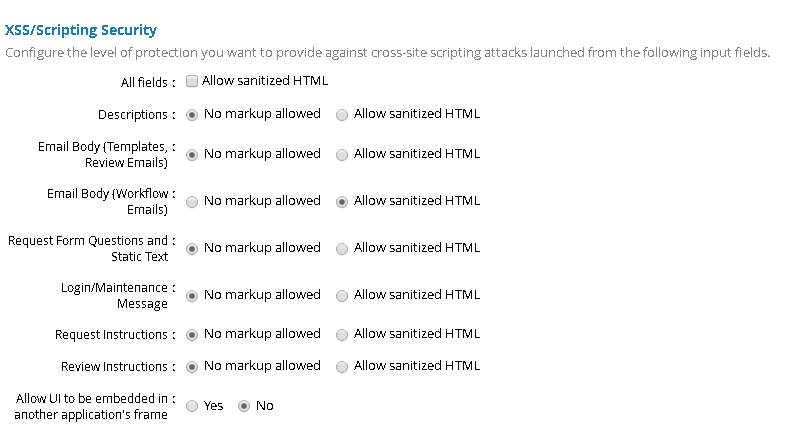Click the XSS/Scripting Security heading
The image size is (799, 431).
click(81, 31)
